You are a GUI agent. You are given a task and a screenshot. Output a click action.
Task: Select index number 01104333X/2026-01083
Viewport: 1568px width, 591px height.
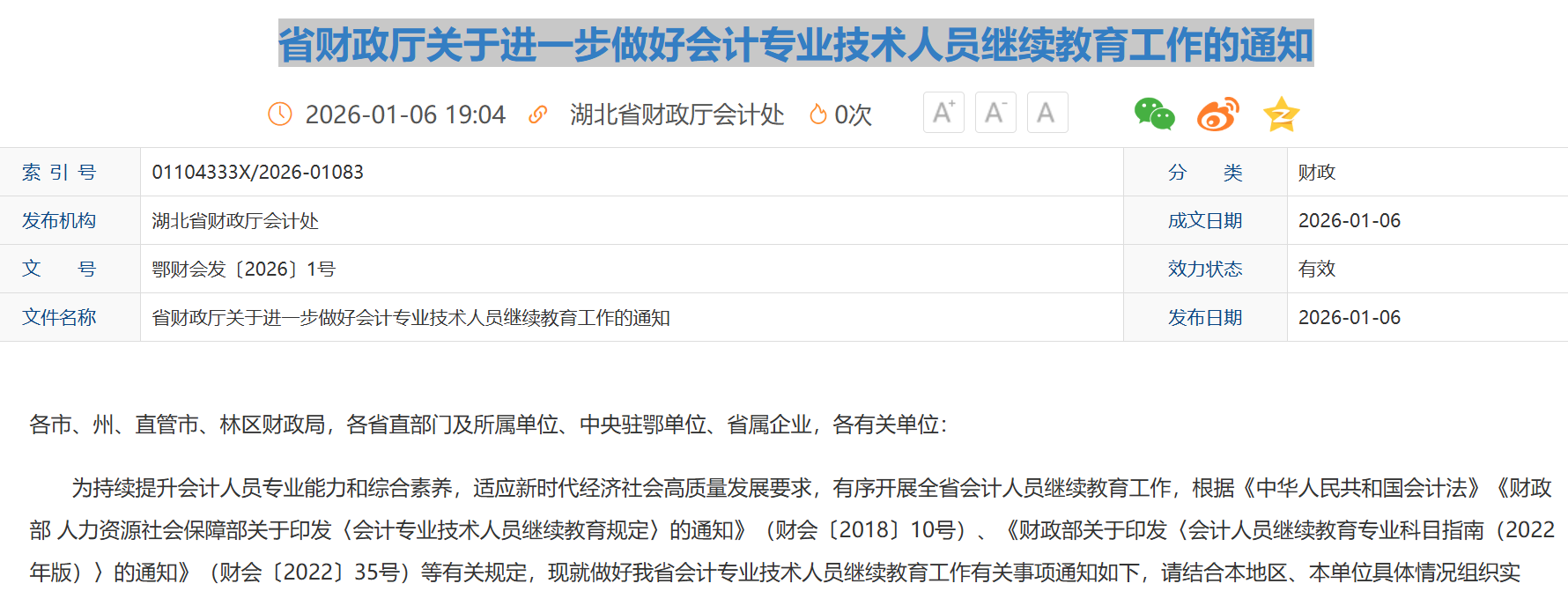[x=257, y=173]
